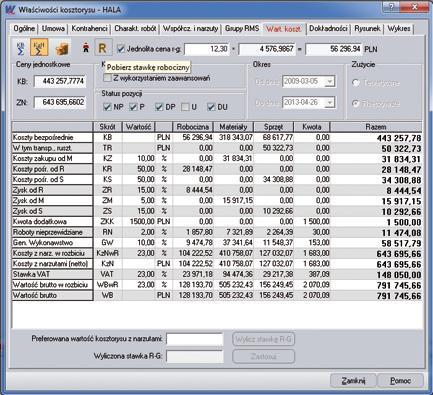
Task: Click the r-g price field showing 12,30
Action: tap(207, 49)
